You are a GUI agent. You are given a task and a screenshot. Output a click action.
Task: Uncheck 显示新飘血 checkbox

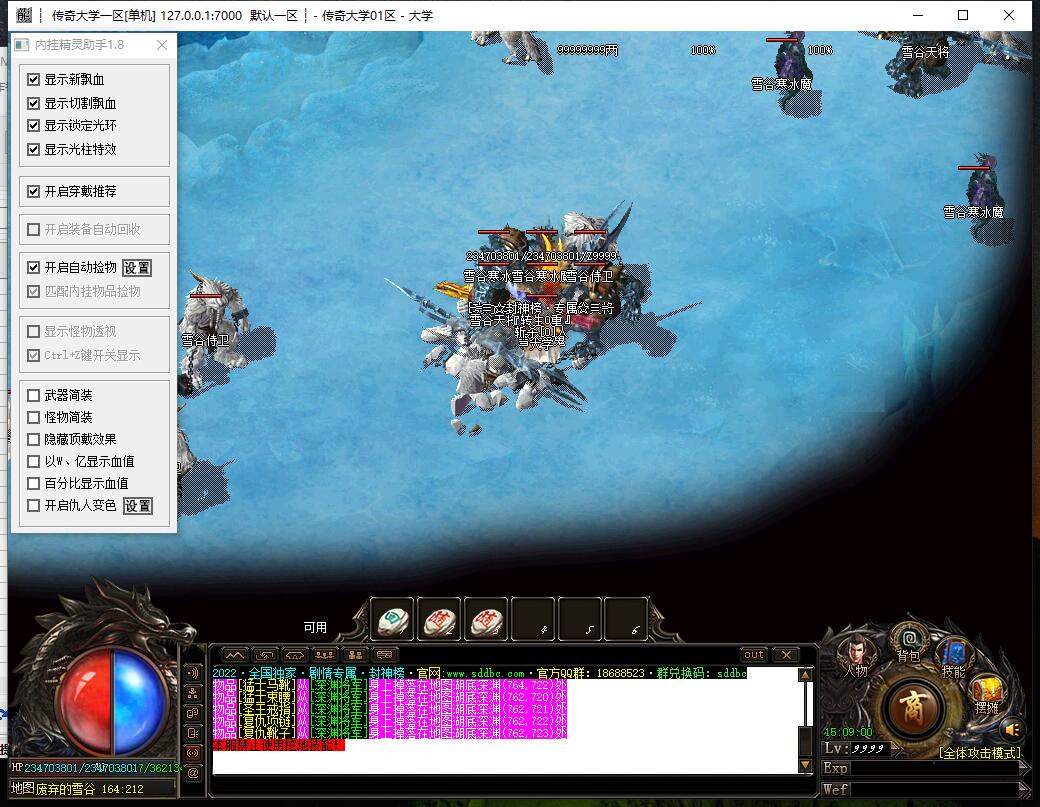pyautogui.click(x=34, y=80)
